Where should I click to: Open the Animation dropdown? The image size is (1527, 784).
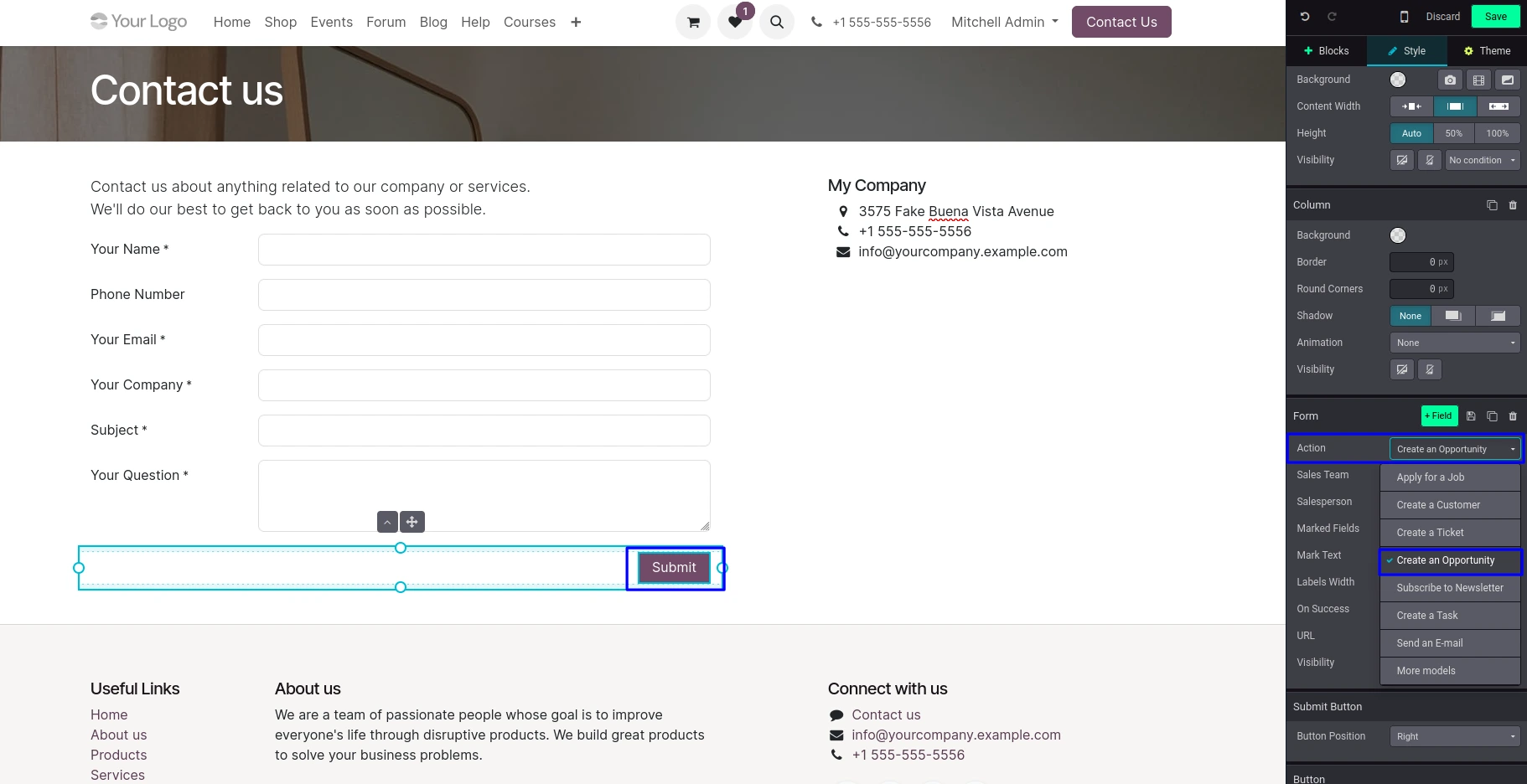(1455, 343)
